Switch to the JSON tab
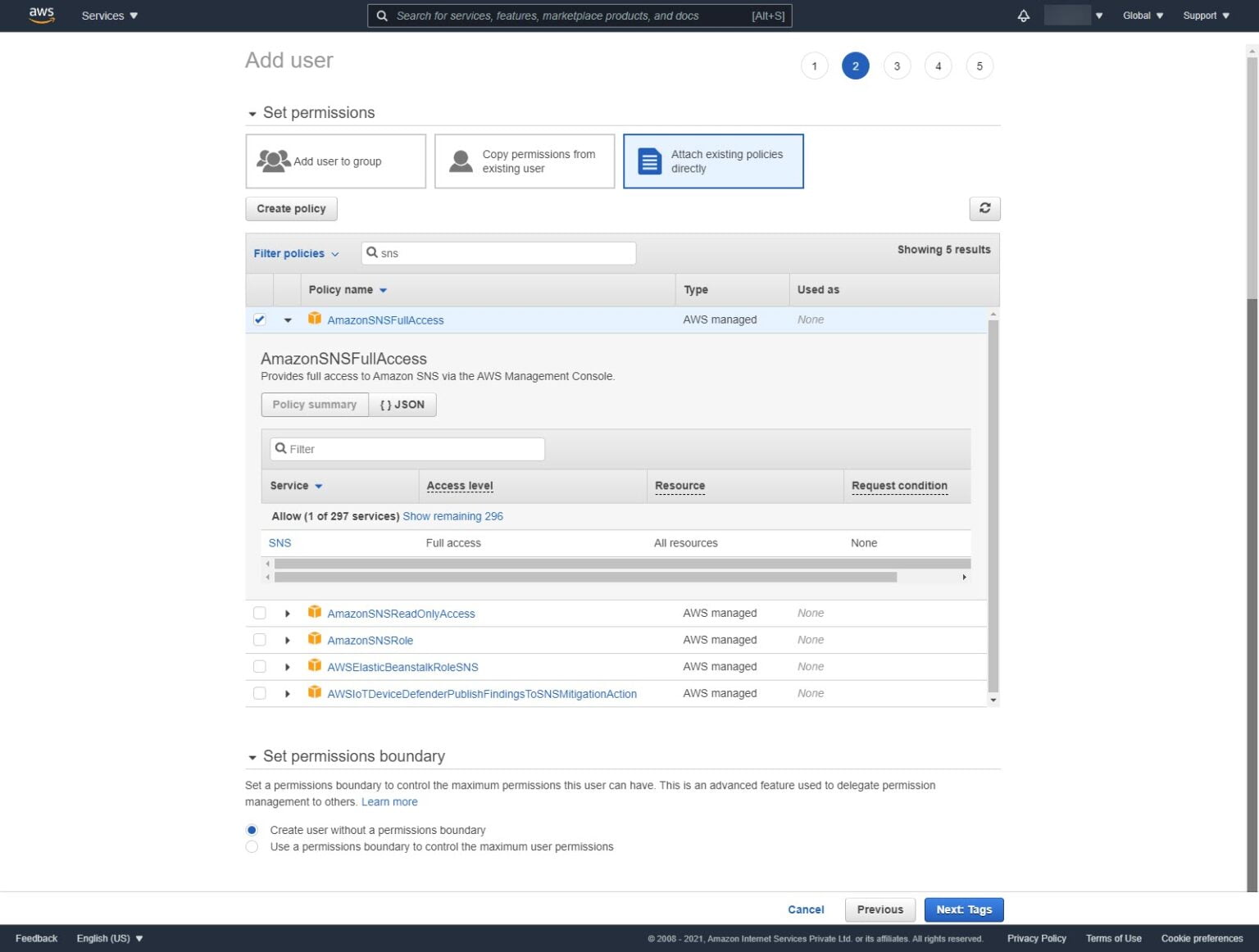The height and width of the screenshot is (952, 1259). click(x=402, y=404)
